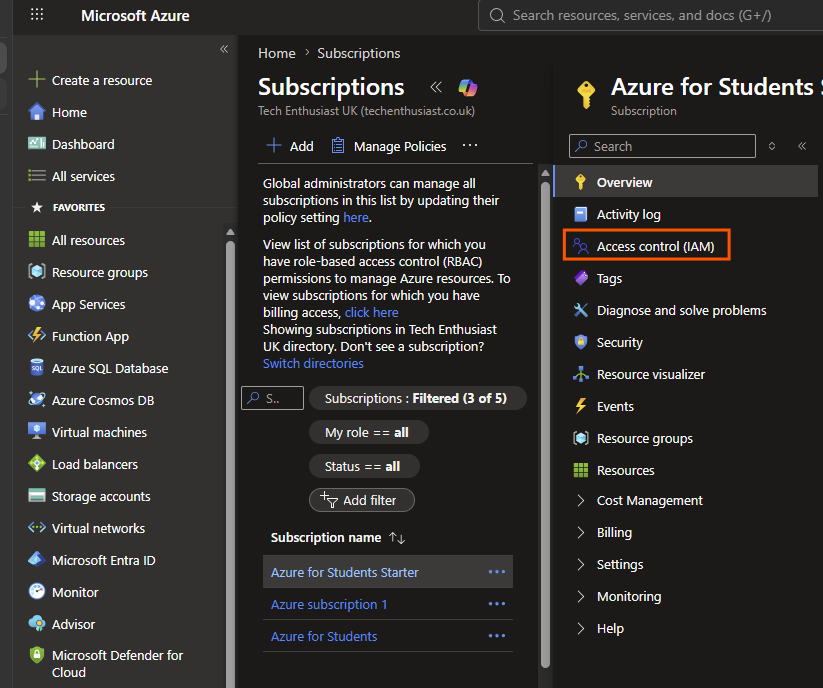Click the All services list icon

(37, 176)
